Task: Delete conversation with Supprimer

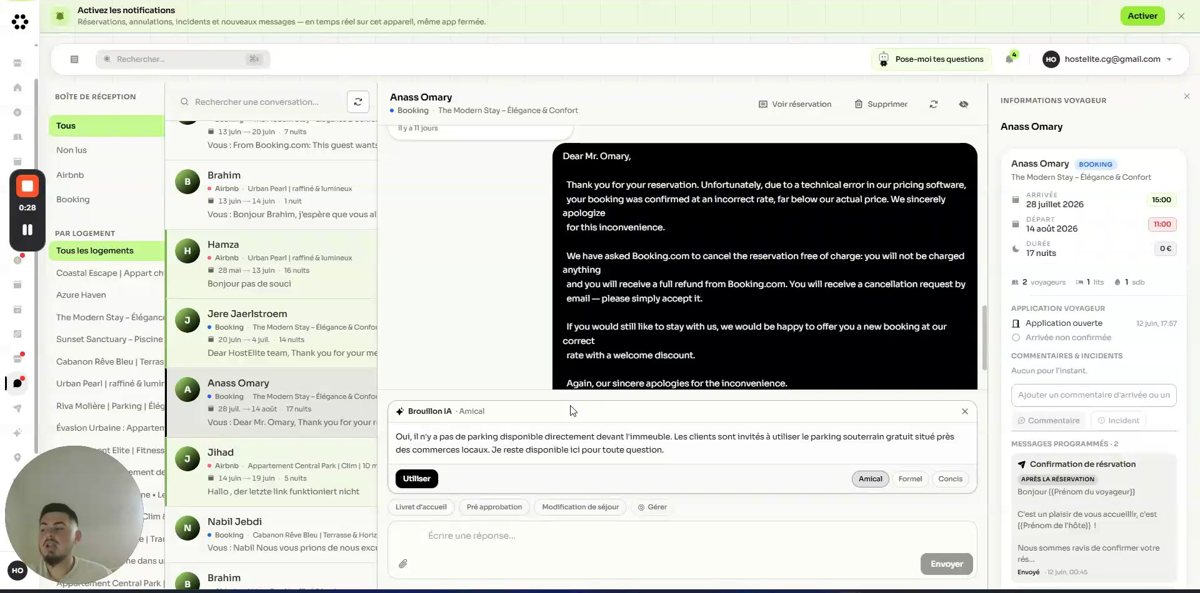Action: [x=881, y=104]
